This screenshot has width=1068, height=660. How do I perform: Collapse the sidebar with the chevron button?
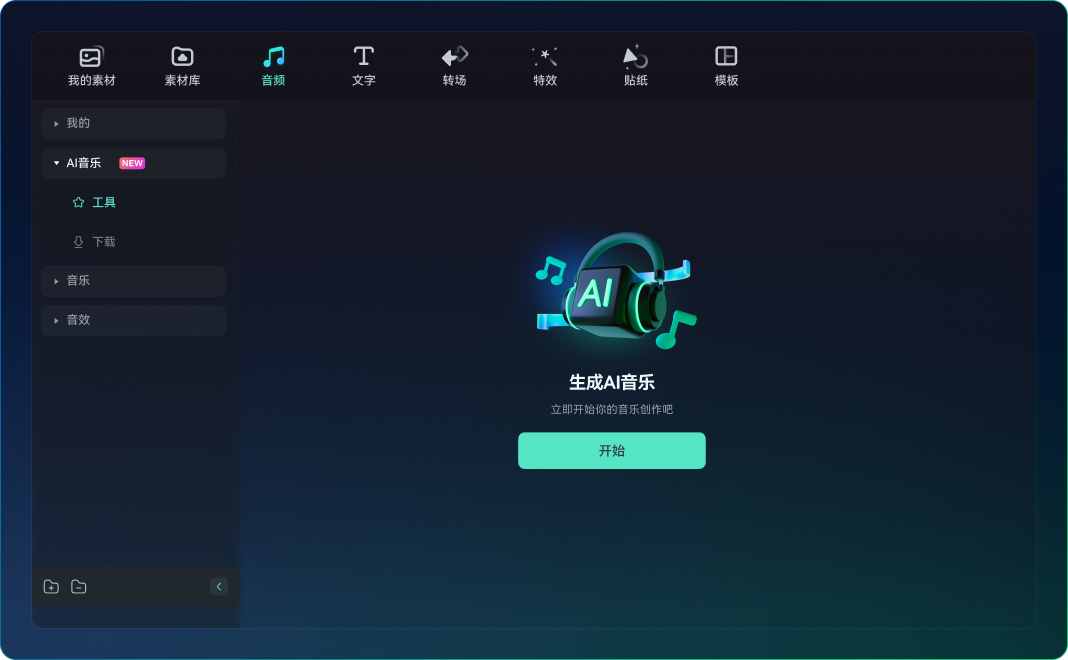[219, 586]
